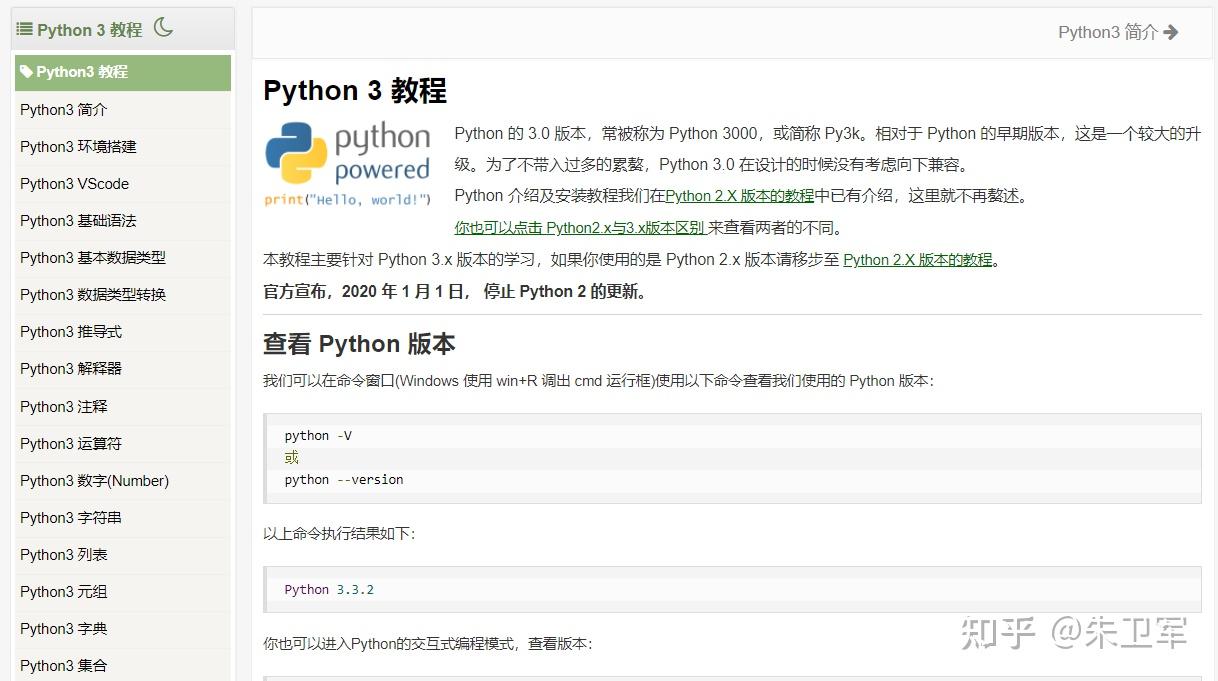
Task: Follow the Python 2.X 版本的教程 link in intro
Action: (x=739, y=196)
